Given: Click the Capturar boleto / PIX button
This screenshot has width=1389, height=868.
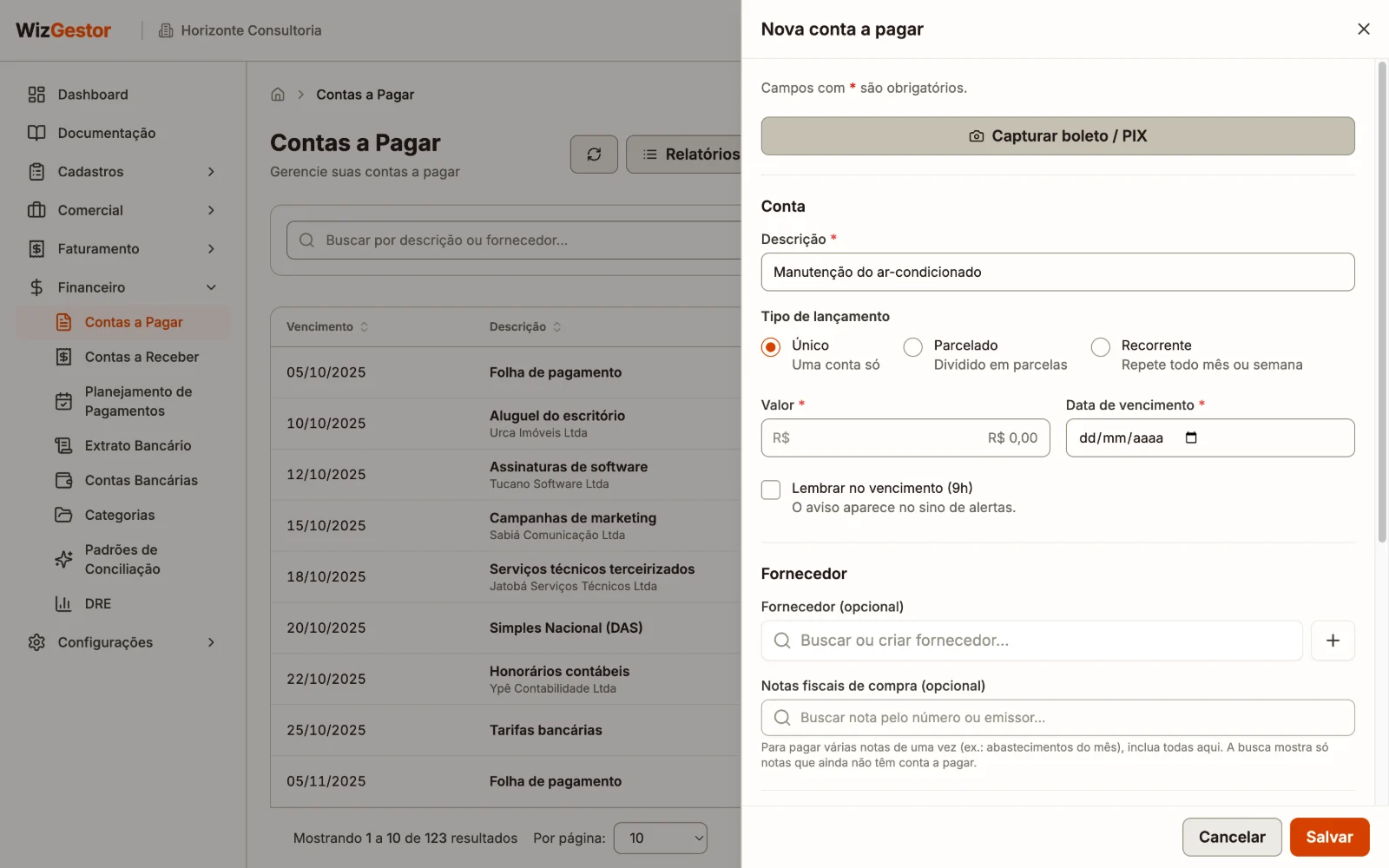Looking at the screenshot, I should [x=1057, y=136].
